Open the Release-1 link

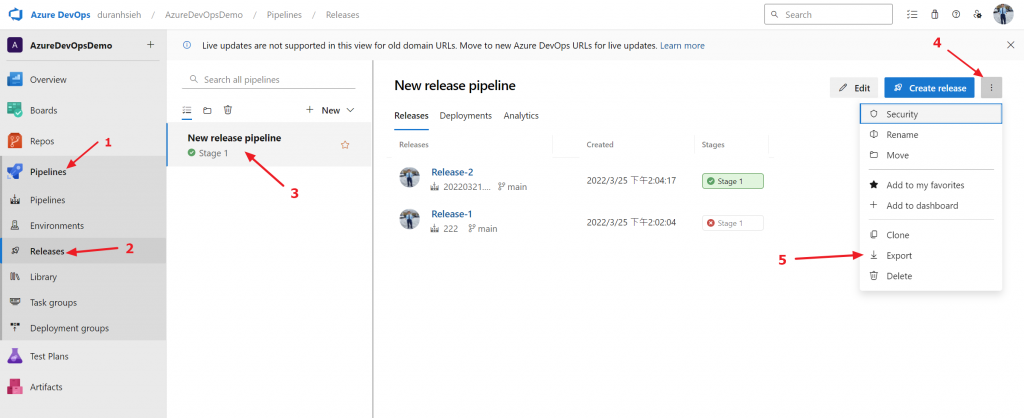(x=452, y=214)
